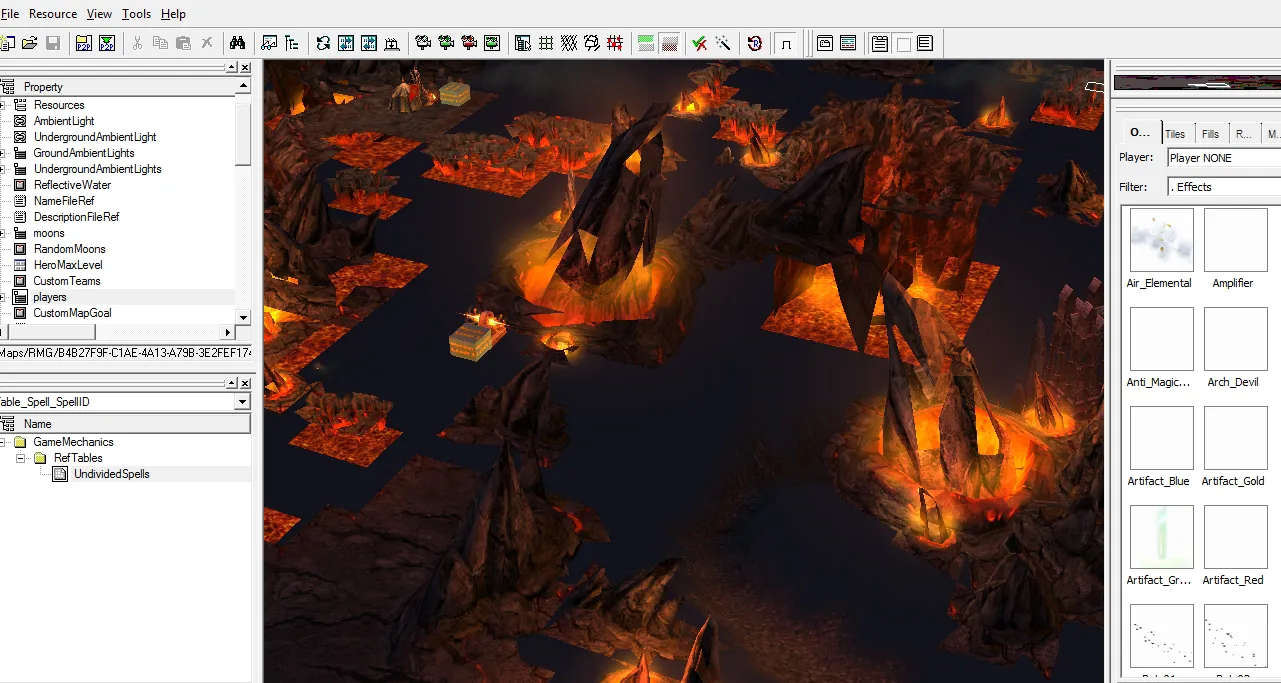
Task: Open the Player NONE dropdown
Action: tap(1224, 158)
